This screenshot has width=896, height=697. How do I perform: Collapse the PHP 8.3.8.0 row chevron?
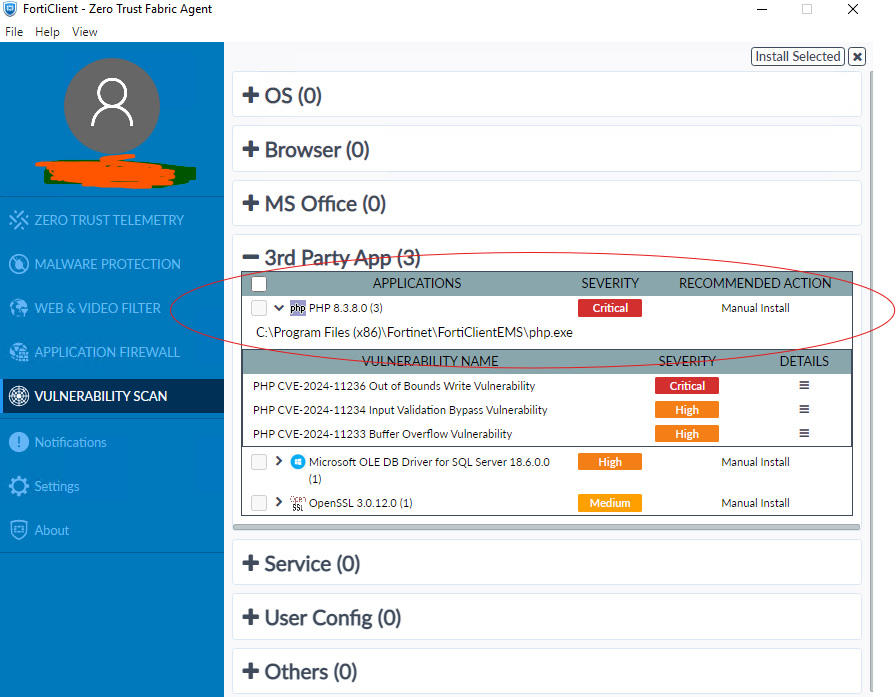click(279, 308)
